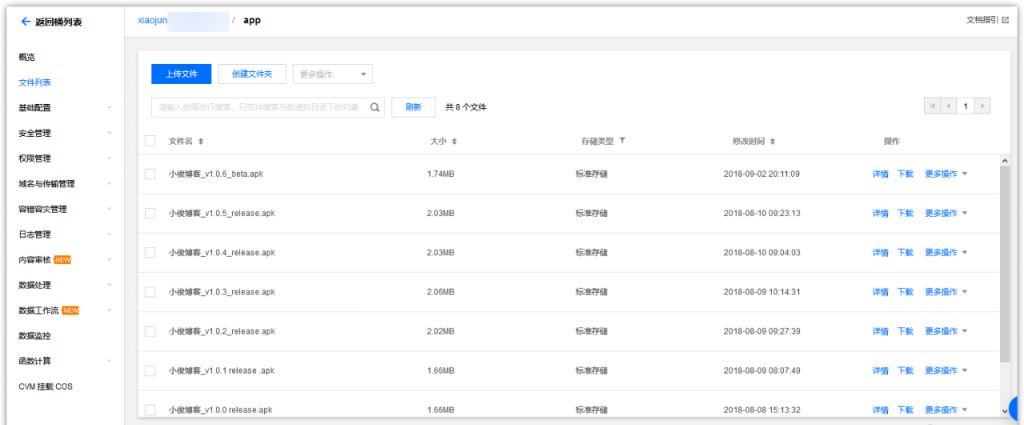Click the 文档指引 link text
Image resolution: width=1024 pixels, height=425 pixels.
pyautogui.click(x=982, y=20)
